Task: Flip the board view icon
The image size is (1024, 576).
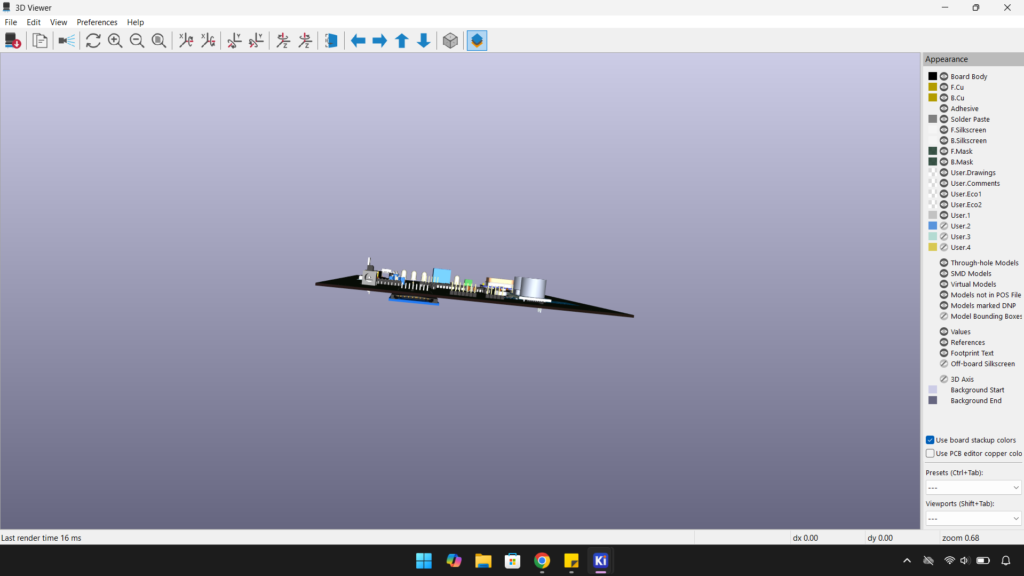Action: [x=331, y=40]
